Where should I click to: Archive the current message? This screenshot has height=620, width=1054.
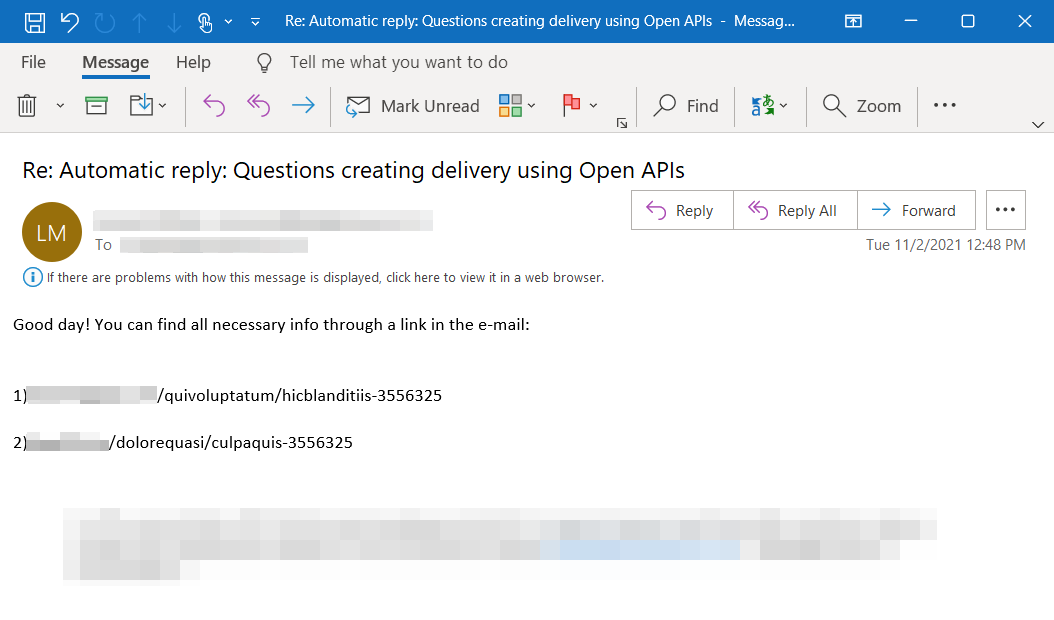click(96, 104)
